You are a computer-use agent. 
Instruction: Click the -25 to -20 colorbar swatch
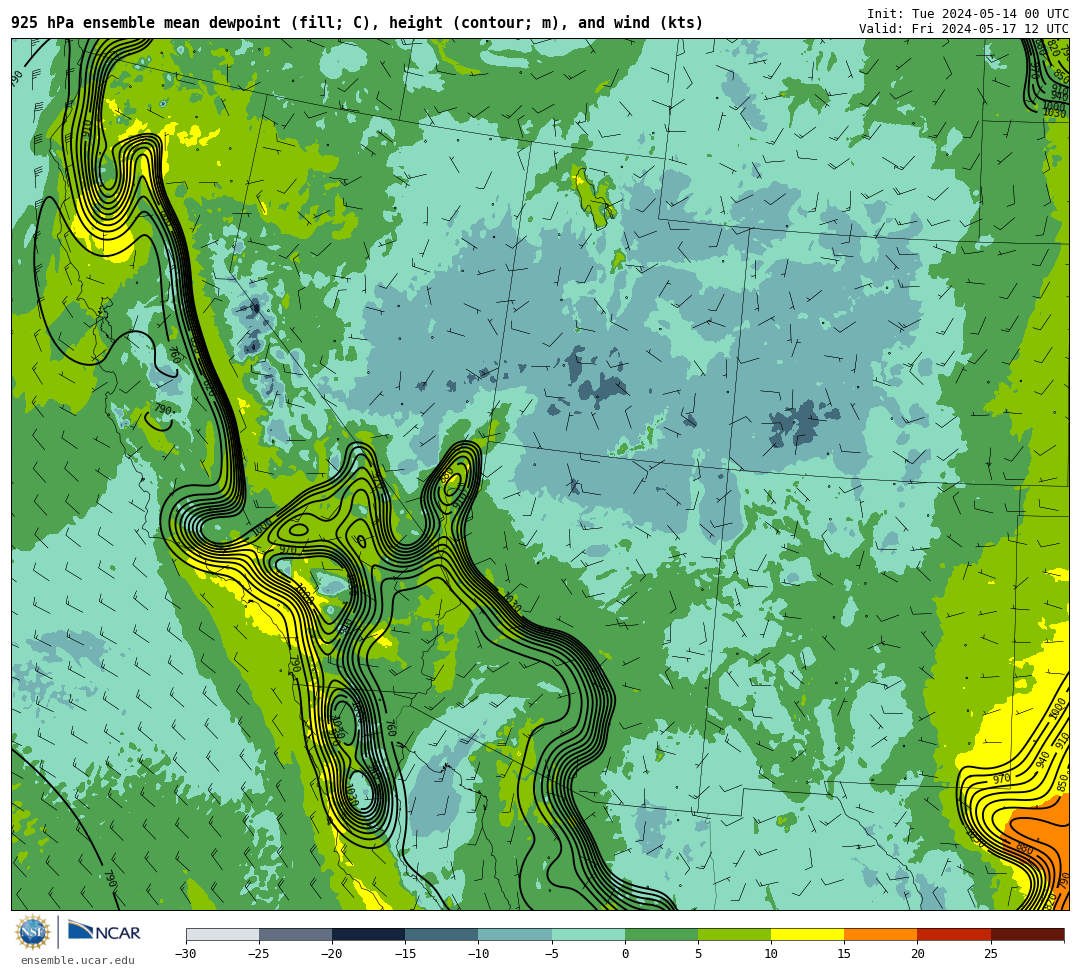click(x=295, y=934)
